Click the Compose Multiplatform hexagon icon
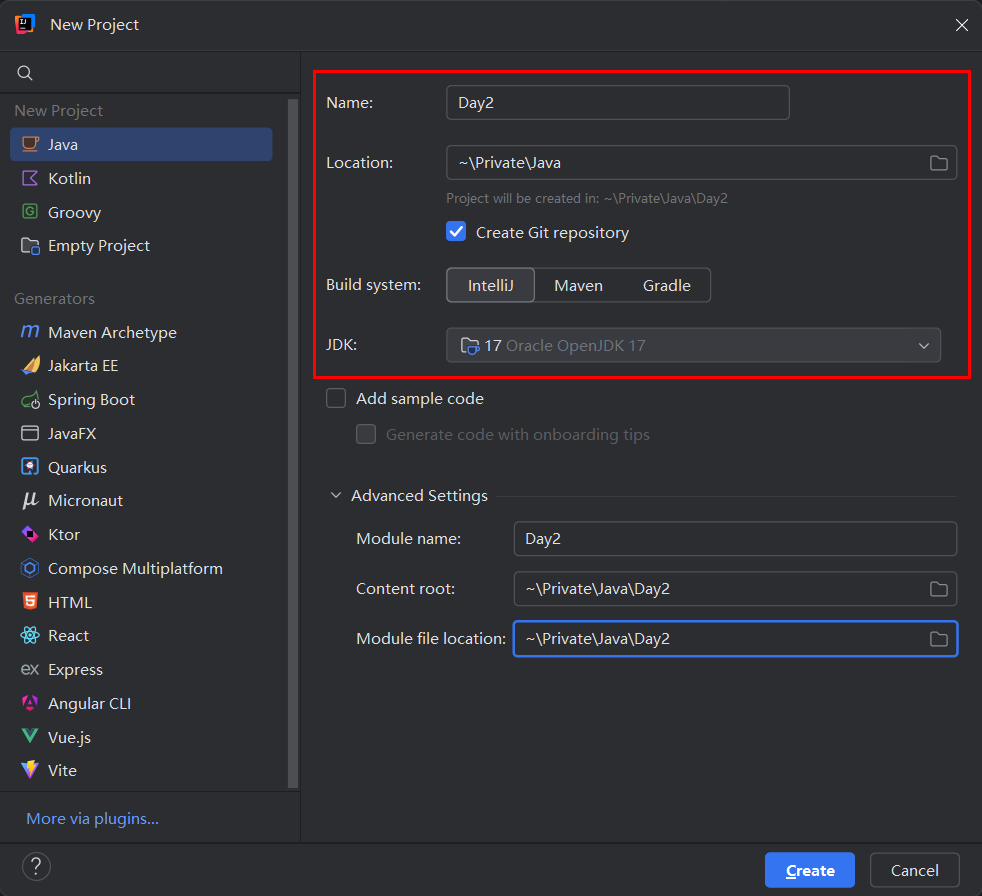This screenshot has width=982, height=896. (x=30, y=568)
